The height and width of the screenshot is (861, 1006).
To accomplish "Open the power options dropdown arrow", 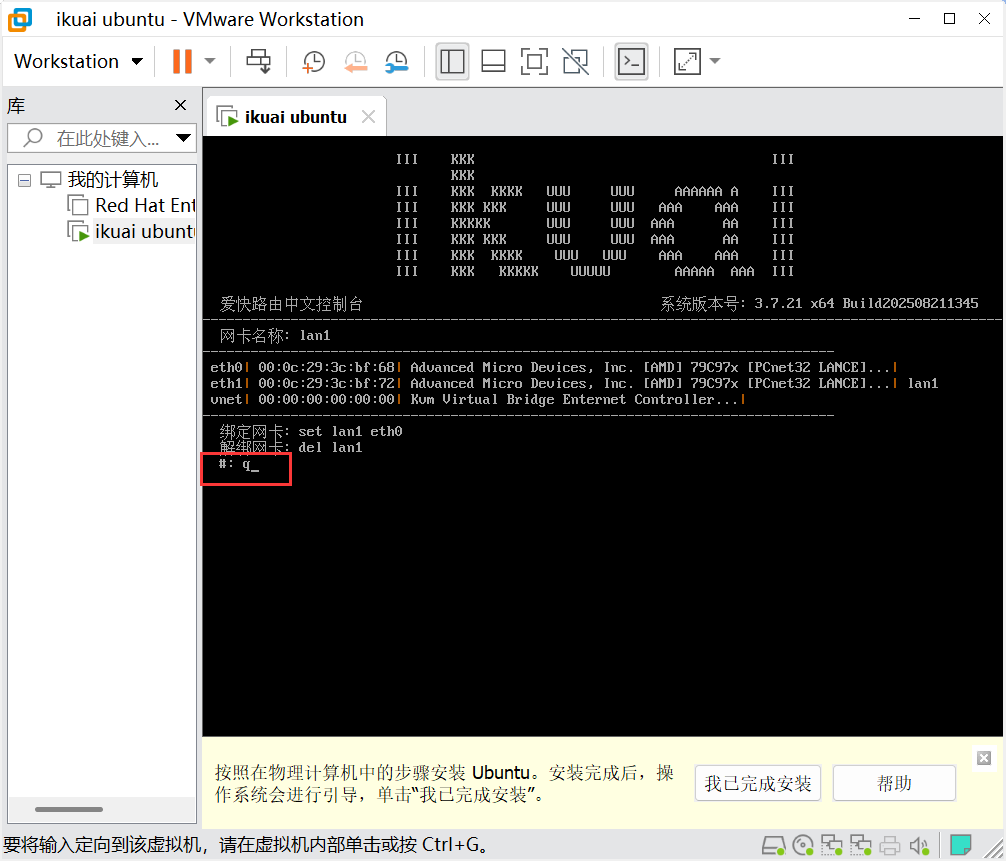I will tap(210, 62).
